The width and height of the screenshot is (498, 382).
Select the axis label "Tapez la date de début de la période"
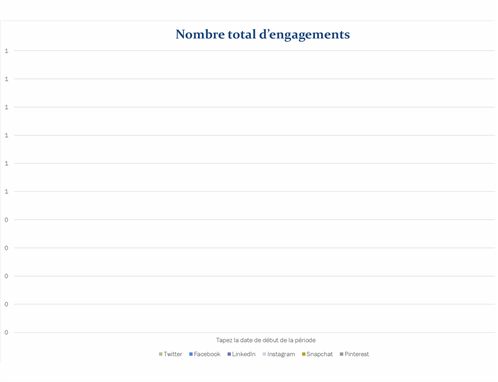[x=266, y=340]
